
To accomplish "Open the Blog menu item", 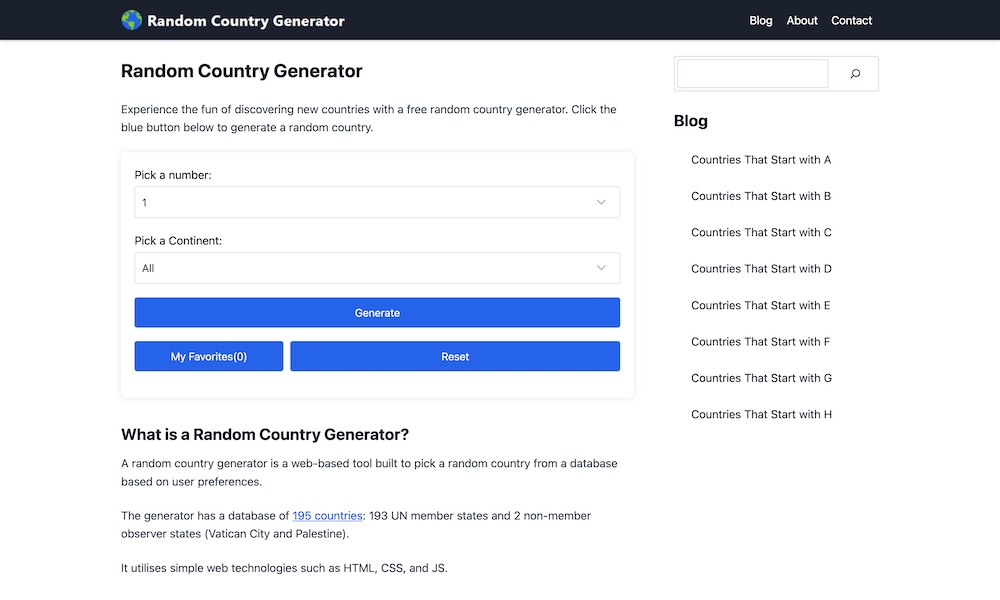I will click(761, 20).
